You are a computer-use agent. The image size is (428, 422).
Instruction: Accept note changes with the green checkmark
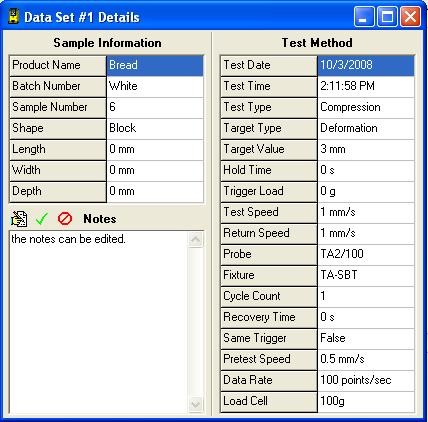tap(42, 219)
